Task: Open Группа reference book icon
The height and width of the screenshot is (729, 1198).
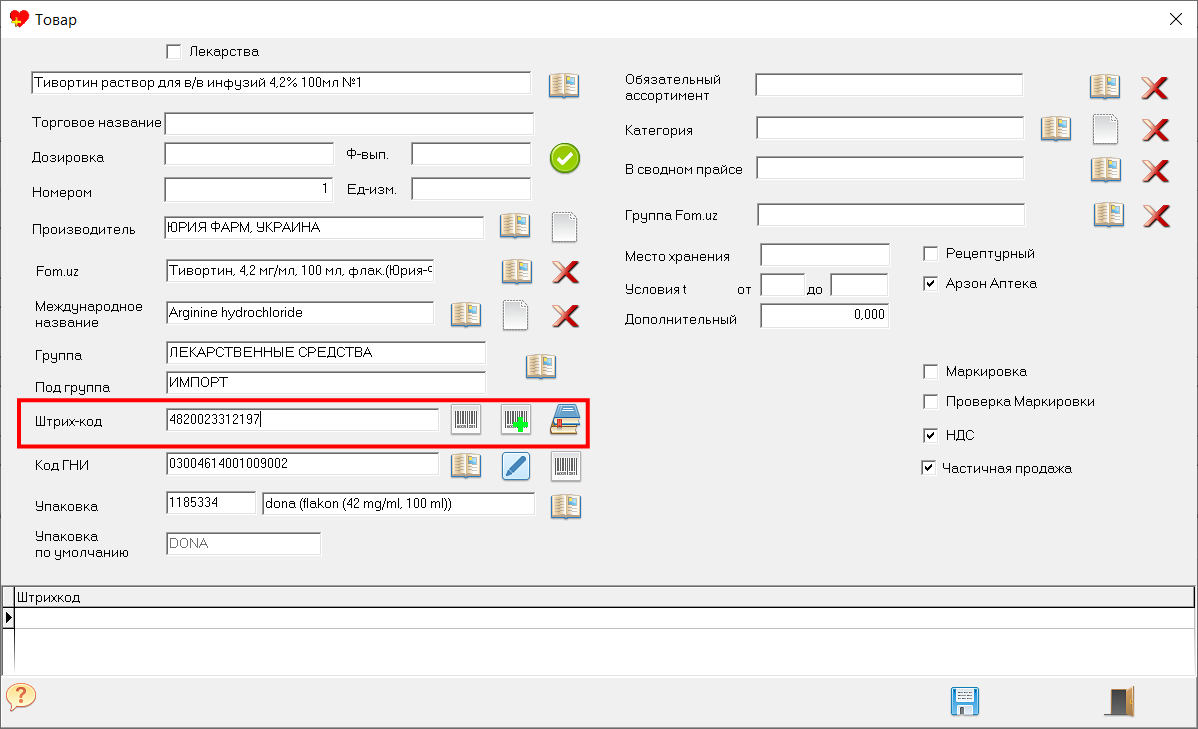Action: click(x=541, y=366)
